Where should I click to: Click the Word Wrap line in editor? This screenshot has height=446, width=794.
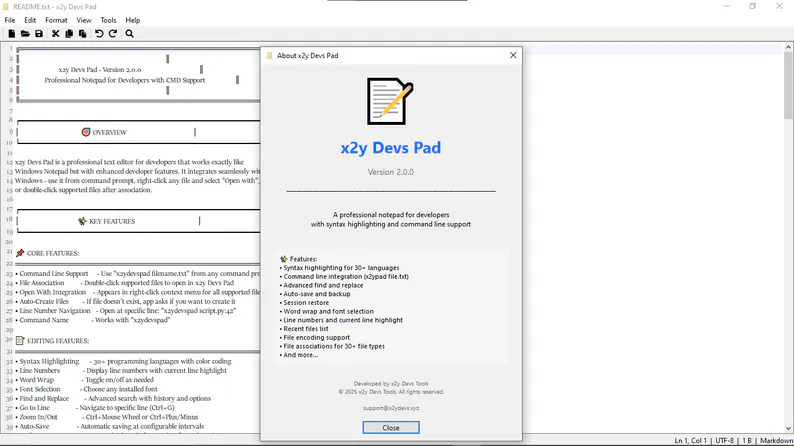[85, 380]
